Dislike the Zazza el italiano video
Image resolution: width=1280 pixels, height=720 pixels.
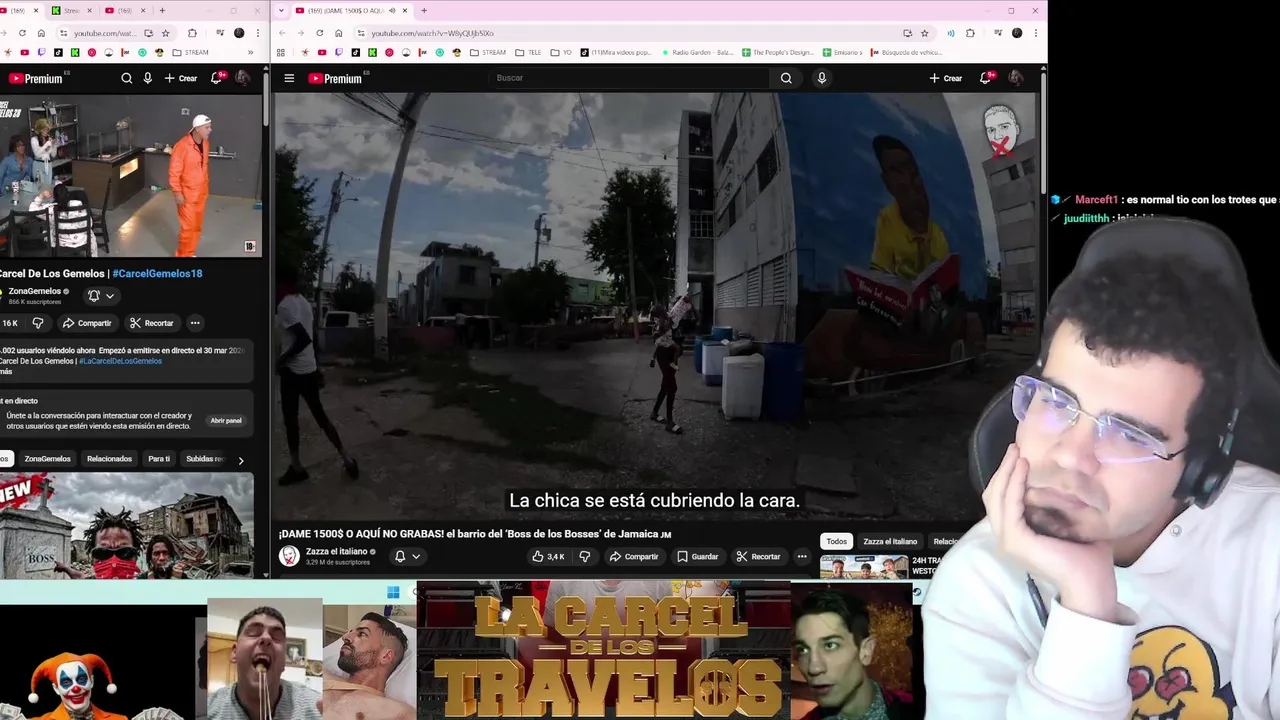[585, 556]
